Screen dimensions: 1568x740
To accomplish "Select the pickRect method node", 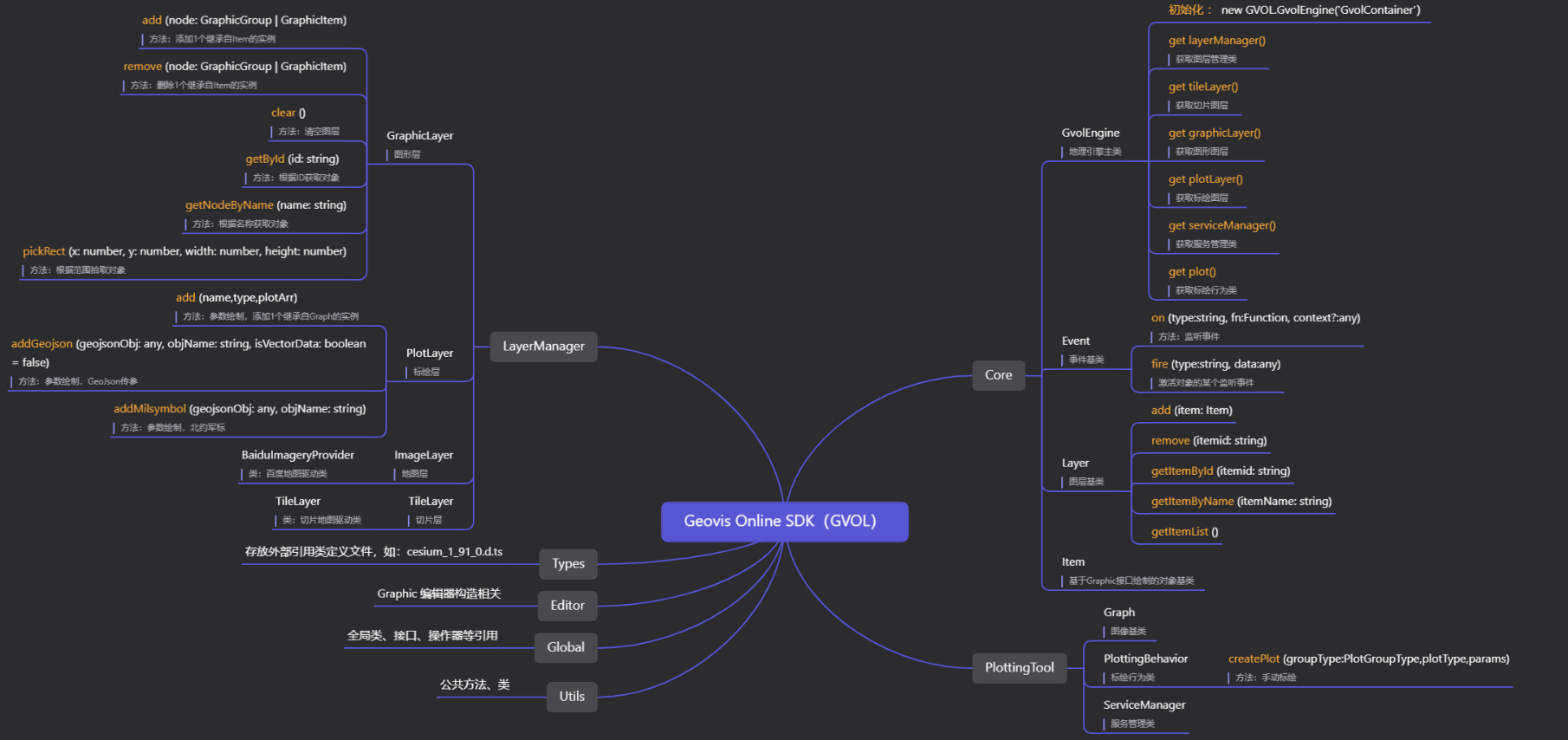I will coord(185,260).
